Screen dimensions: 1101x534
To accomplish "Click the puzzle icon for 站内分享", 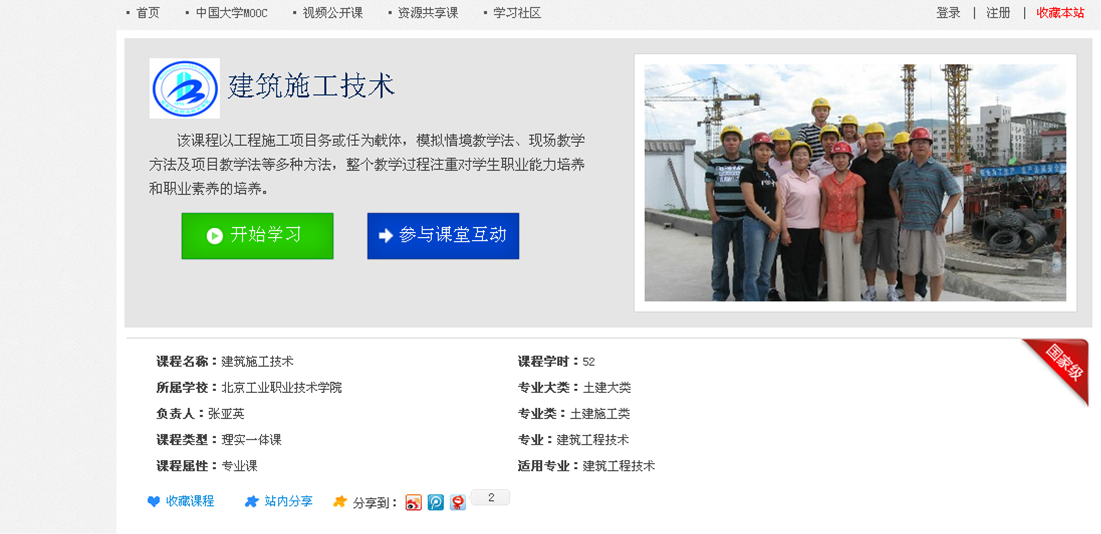I will (251, 502).
